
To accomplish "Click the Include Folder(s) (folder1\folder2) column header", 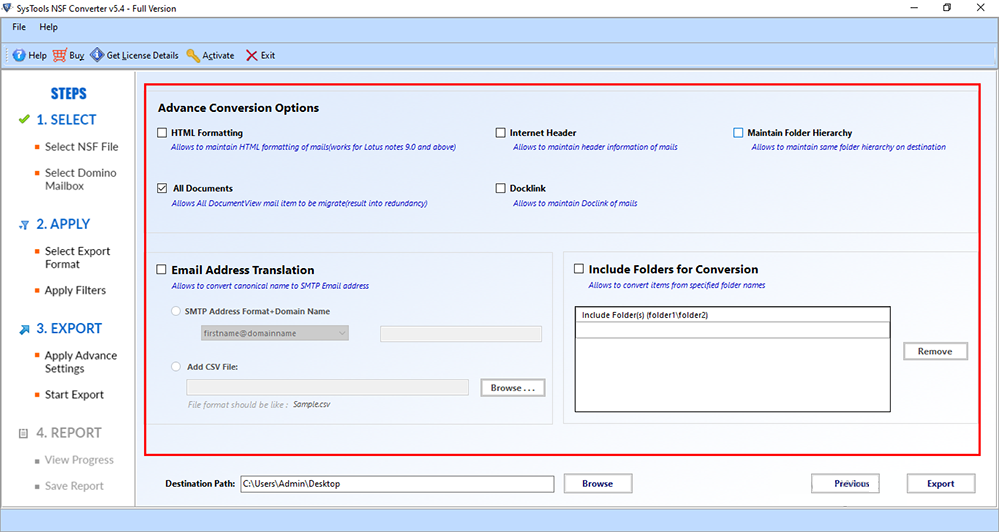I will point(733,315).
